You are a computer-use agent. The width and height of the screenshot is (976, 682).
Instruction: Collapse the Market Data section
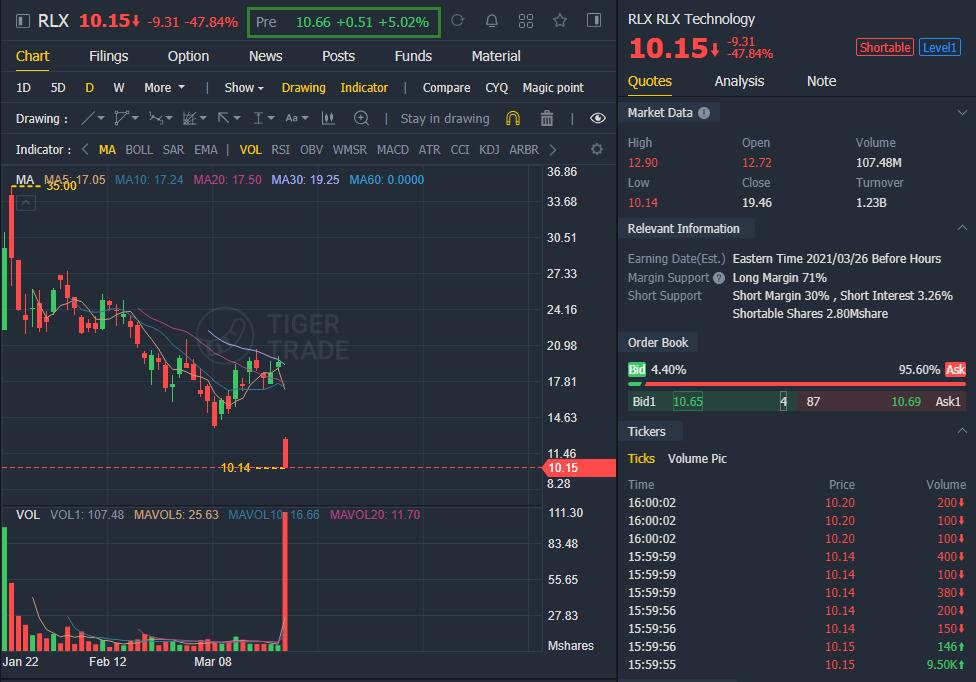click(x=962, y=113)
